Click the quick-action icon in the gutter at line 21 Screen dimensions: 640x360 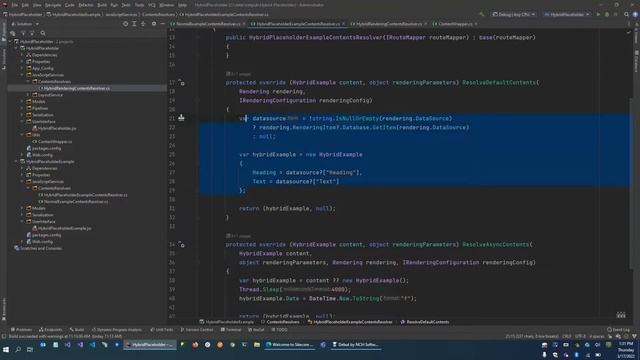(181, 118)
